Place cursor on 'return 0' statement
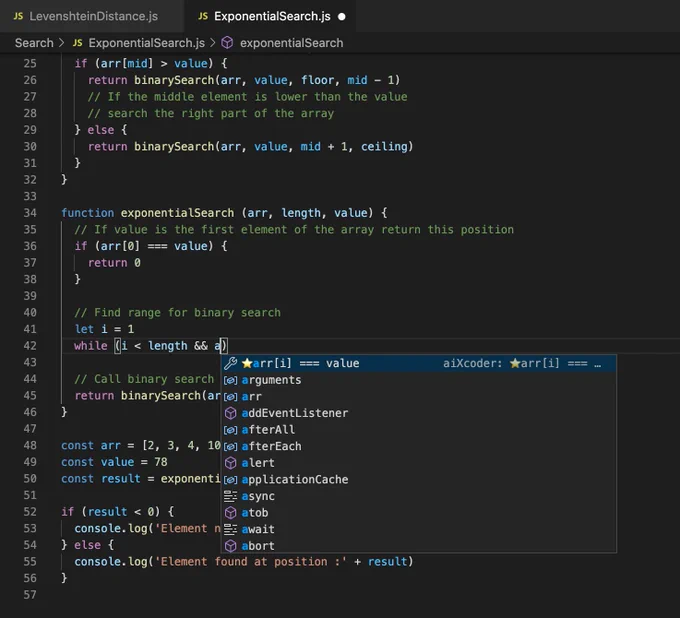 (x=114, y=263)
